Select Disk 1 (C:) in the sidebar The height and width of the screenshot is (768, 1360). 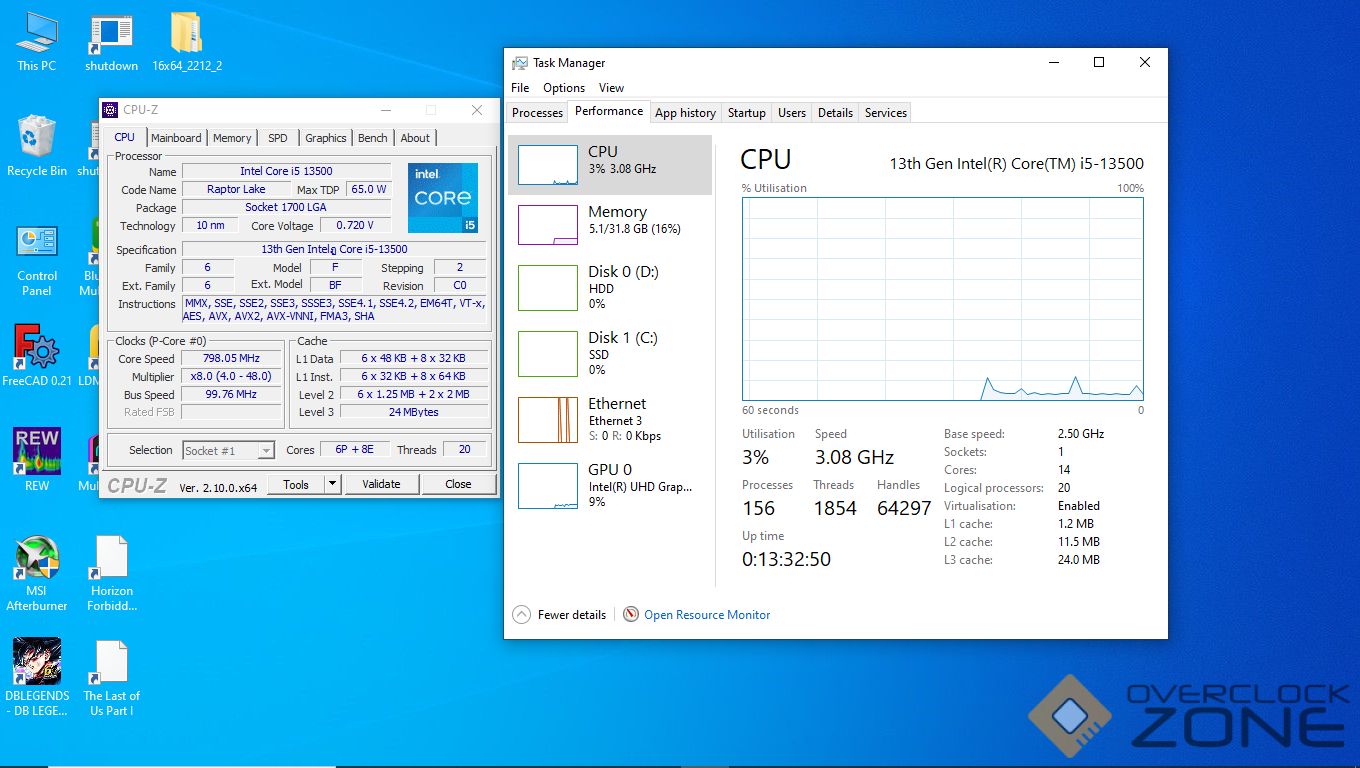tap(610, 354)
